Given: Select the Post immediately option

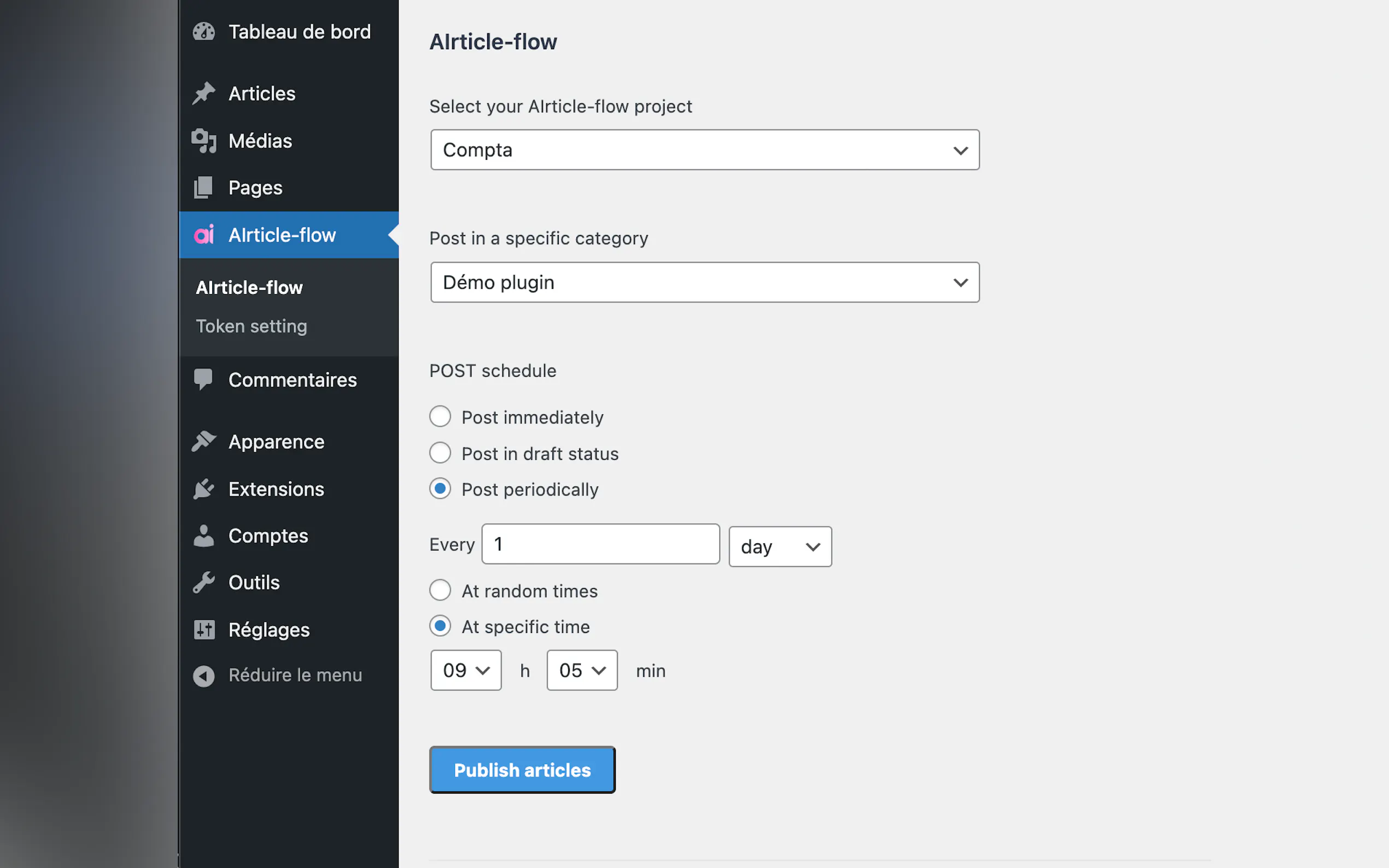Looking at the screenshot, I should click(x=440, y=417).
